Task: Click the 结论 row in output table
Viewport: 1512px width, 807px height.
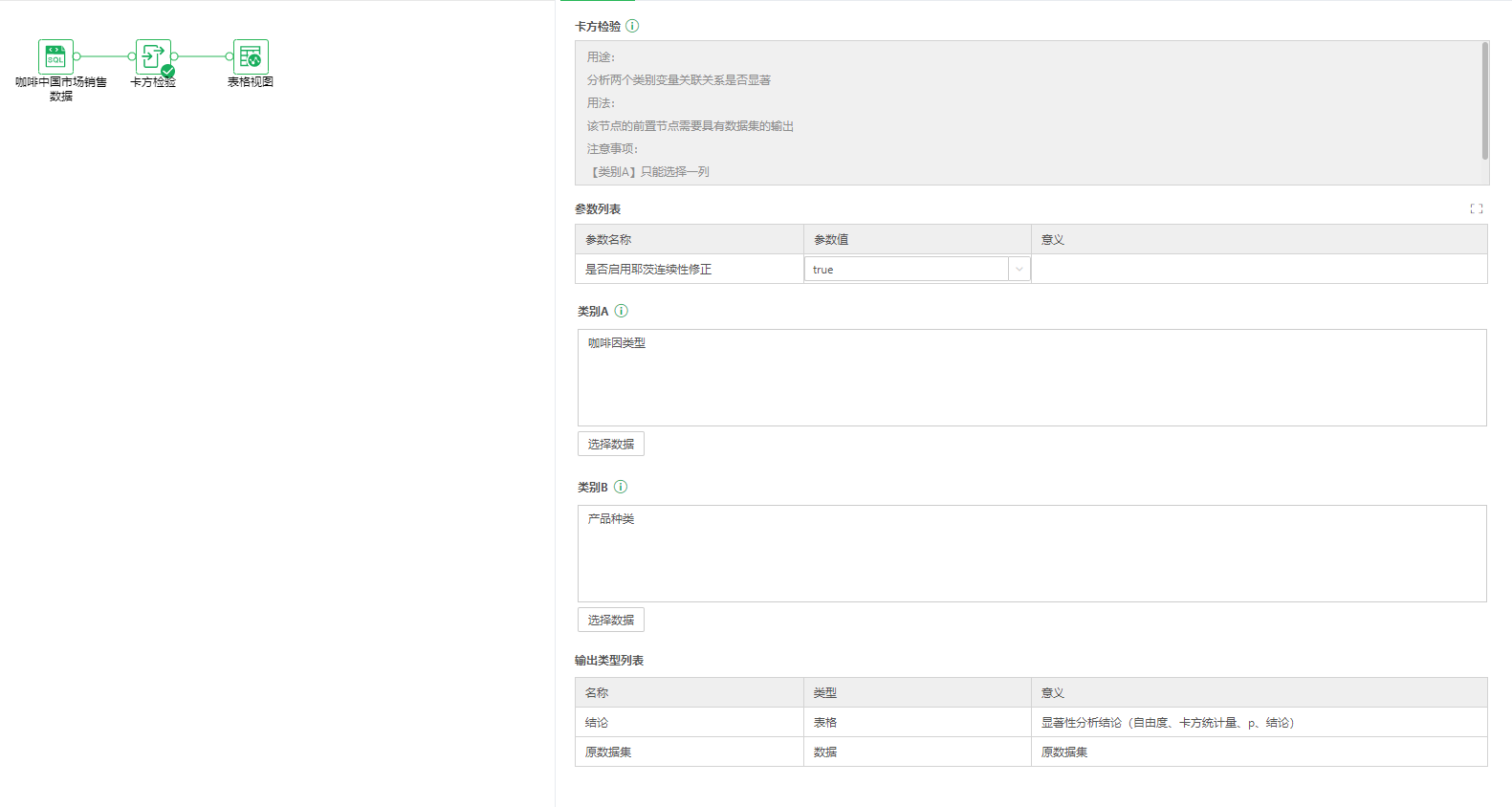Action: pyautogui.click(x=597, y=723)
